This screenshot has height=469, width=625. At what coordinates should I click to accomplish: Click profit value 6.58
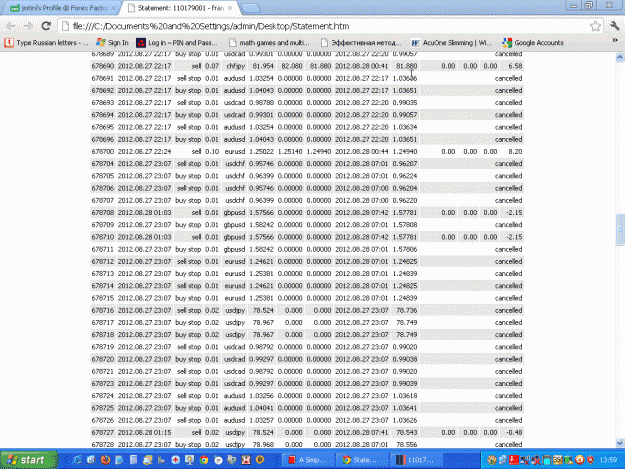(515, 66)
